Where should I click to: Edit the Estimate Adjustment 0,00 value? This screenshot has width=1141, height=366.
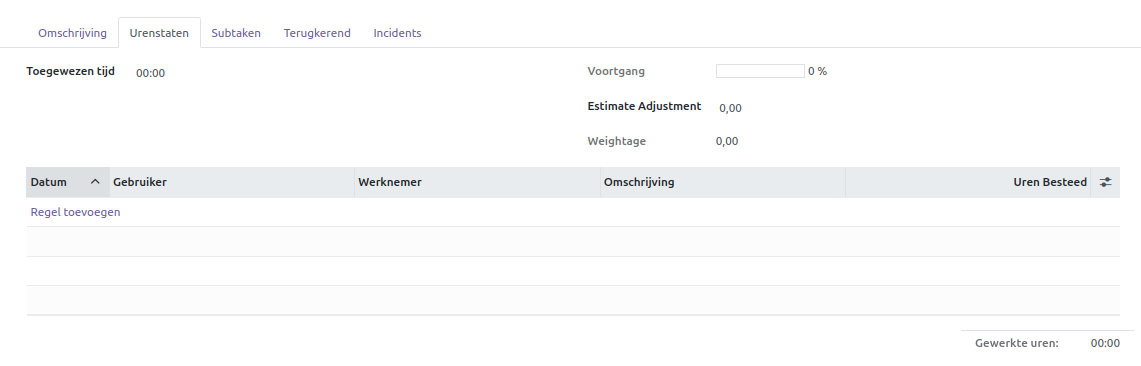(731, 108)
